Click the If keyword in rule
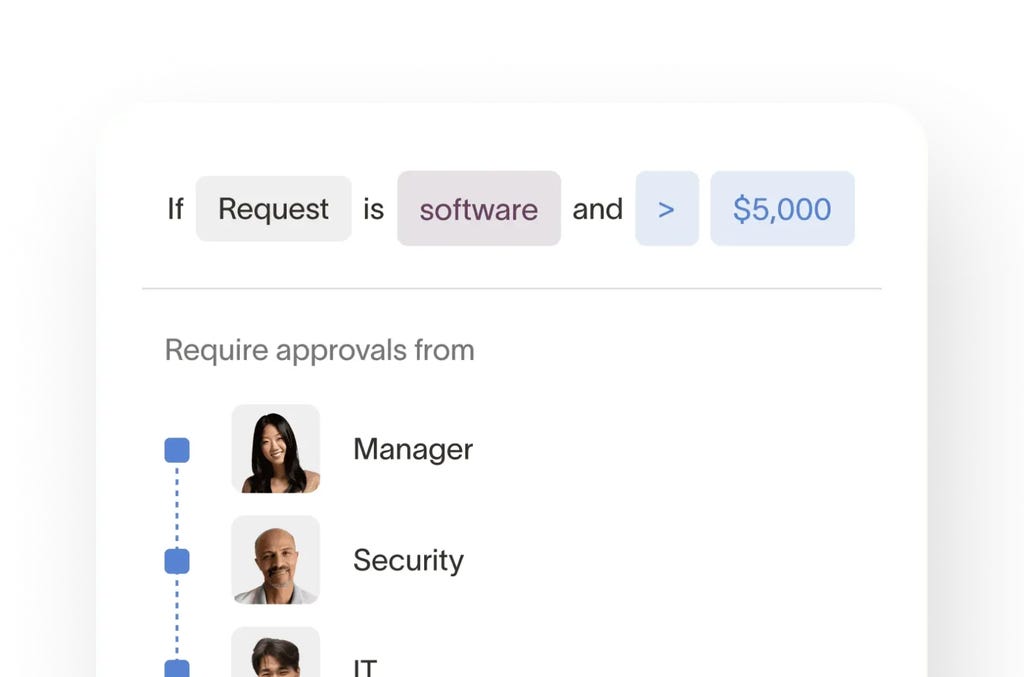 point(175,209)
